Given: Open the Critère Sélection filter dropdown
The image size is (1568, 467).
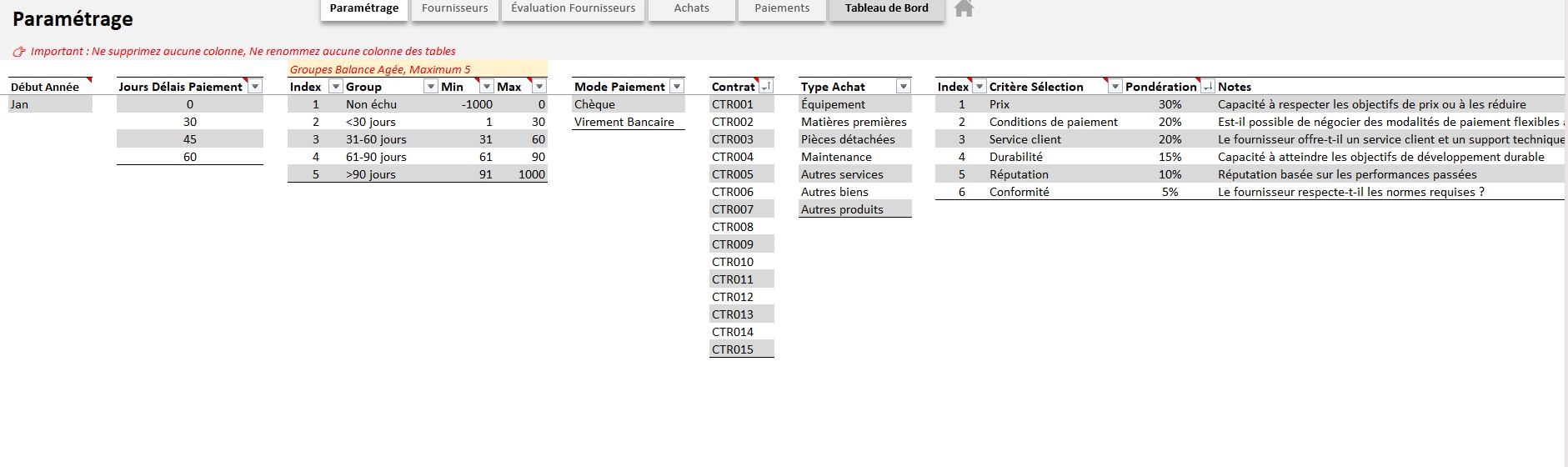Looking at the screenshot, I should click(x=1115, y=87).
